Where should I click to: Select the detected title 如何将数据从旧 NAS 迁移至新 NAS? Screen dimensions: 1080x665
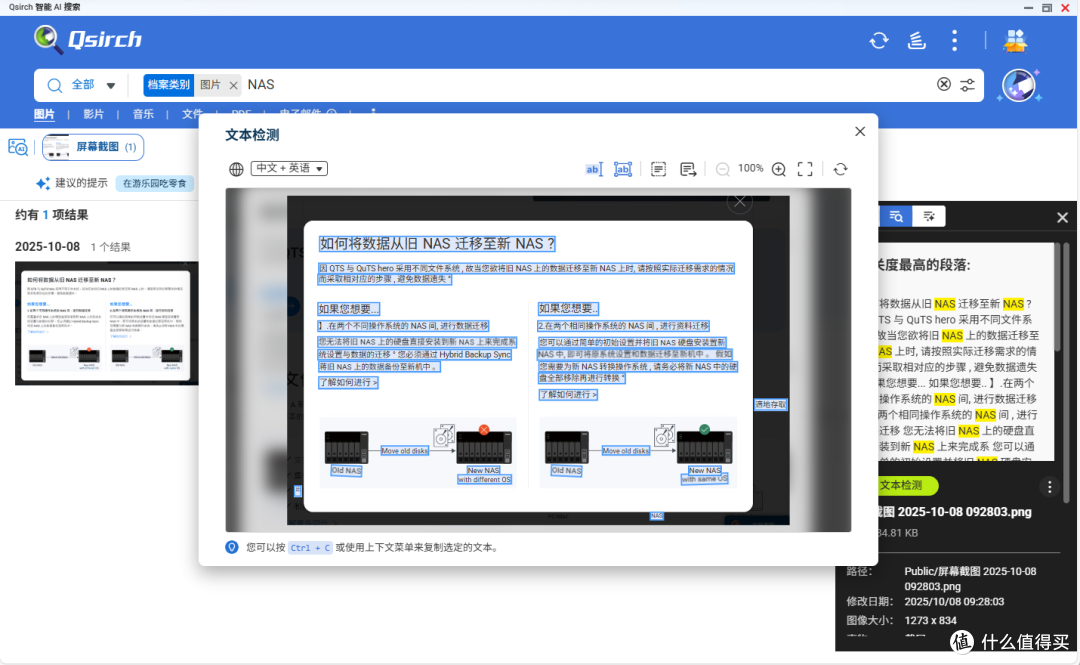click(x=437, y=243)
